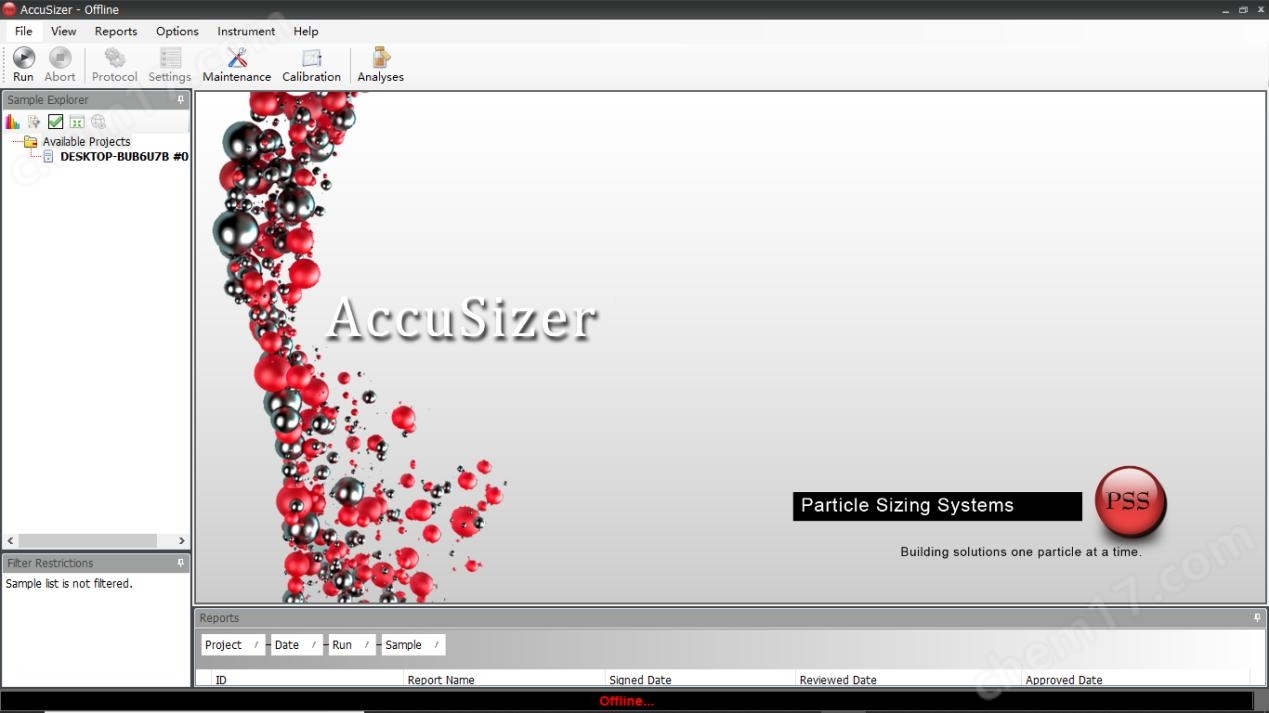The image size is (1269, 713).
Task: Click the Run toolbar button
Action: pos(23,65)
